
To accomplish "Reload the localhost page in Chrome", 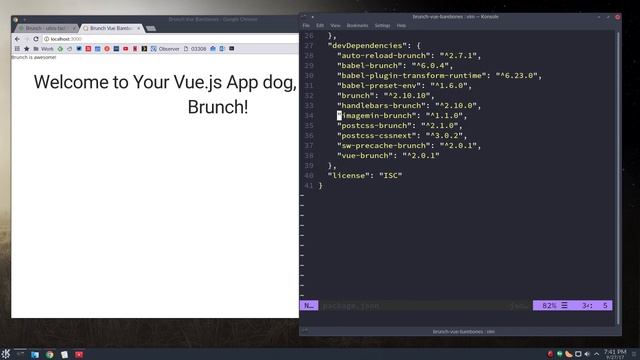I will click(36, 39).
